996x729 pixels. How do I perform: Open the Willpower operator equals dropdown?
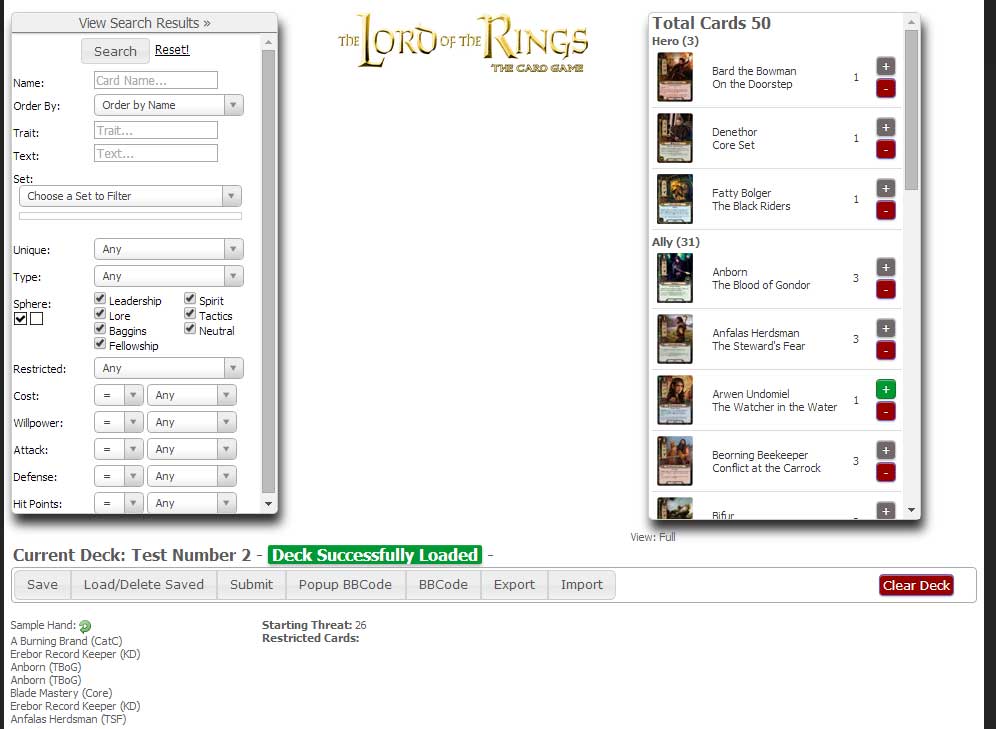pos(118,422)
